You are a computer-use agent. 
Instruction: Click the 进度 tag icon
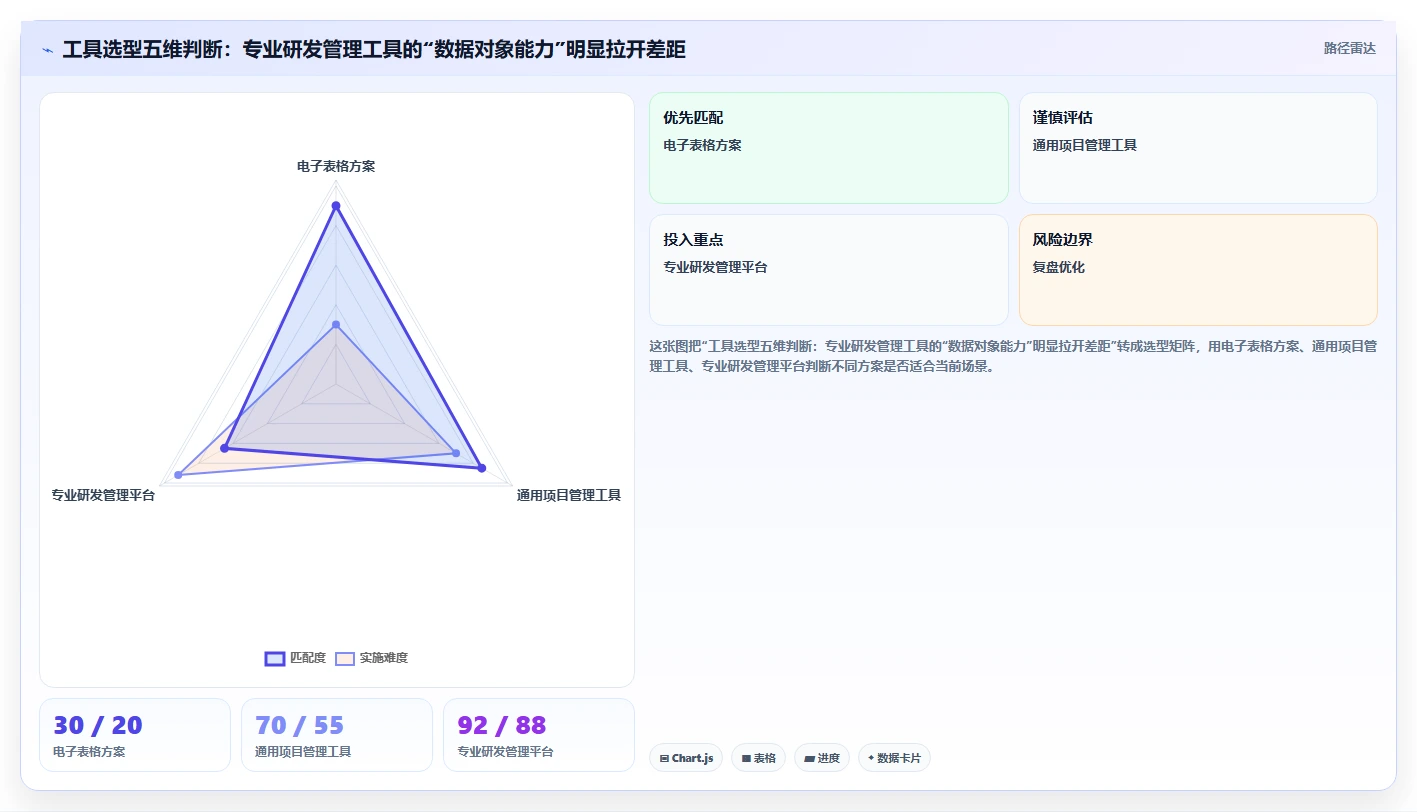809,759
